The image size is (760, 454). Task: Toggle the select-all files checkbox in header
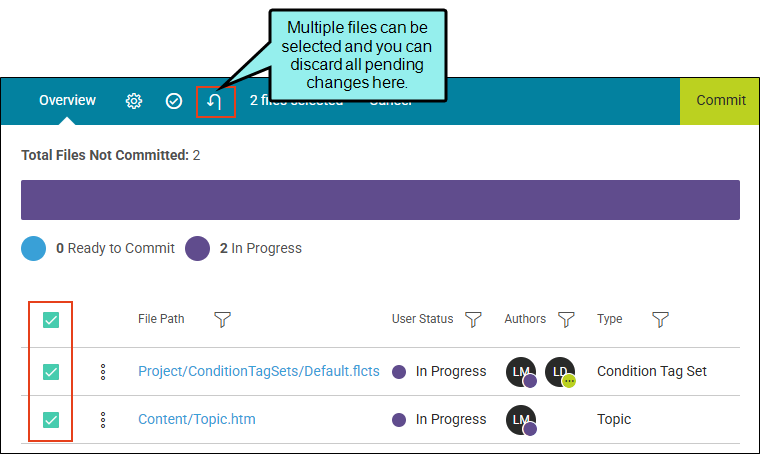pyautogui.click(x=51, y=320)
